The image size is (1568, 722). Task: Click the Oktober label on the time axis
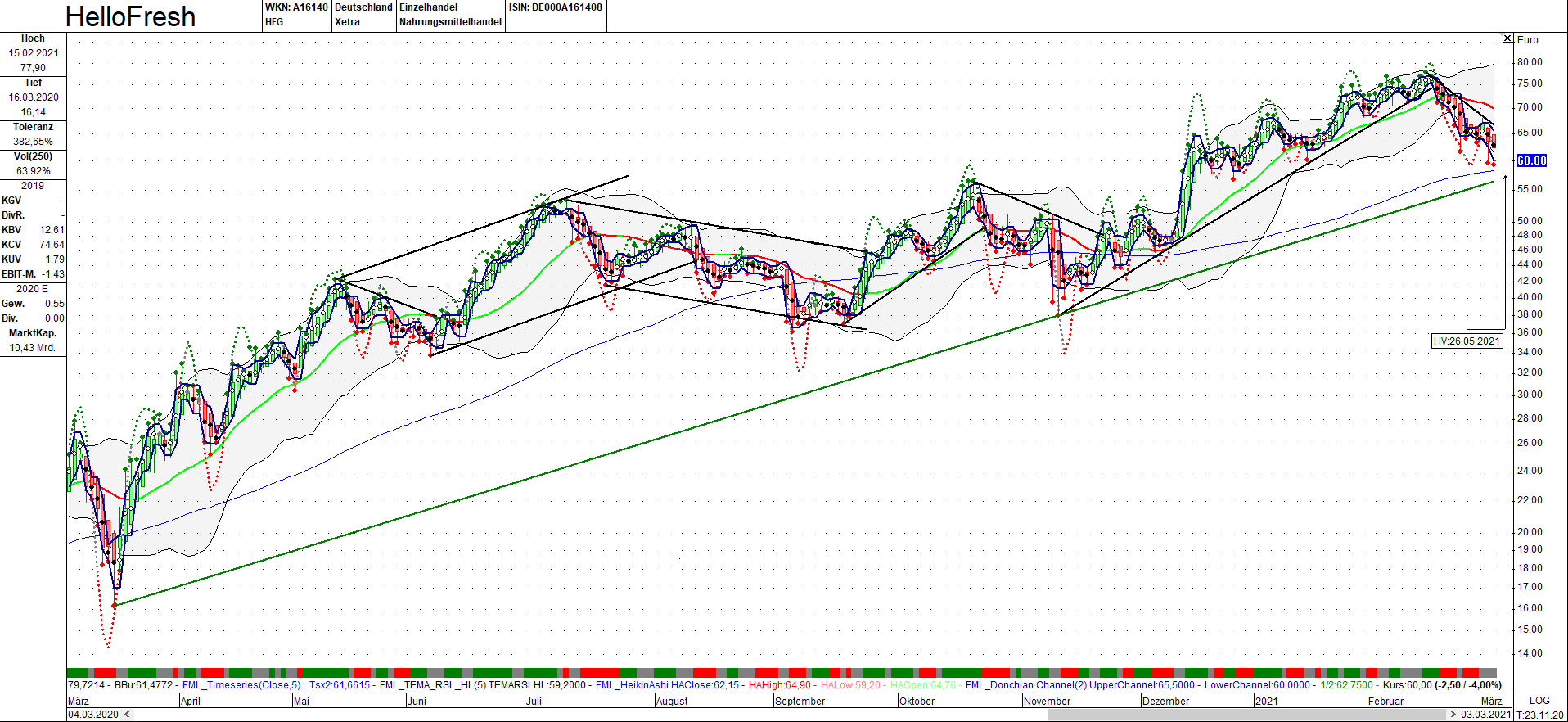tap(917, 701)
